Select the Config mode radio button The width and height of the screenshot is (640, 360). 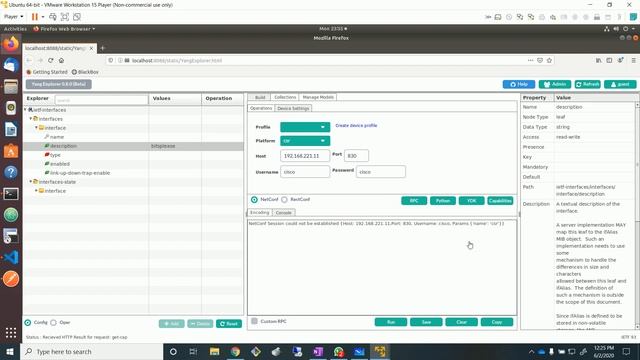28,322
